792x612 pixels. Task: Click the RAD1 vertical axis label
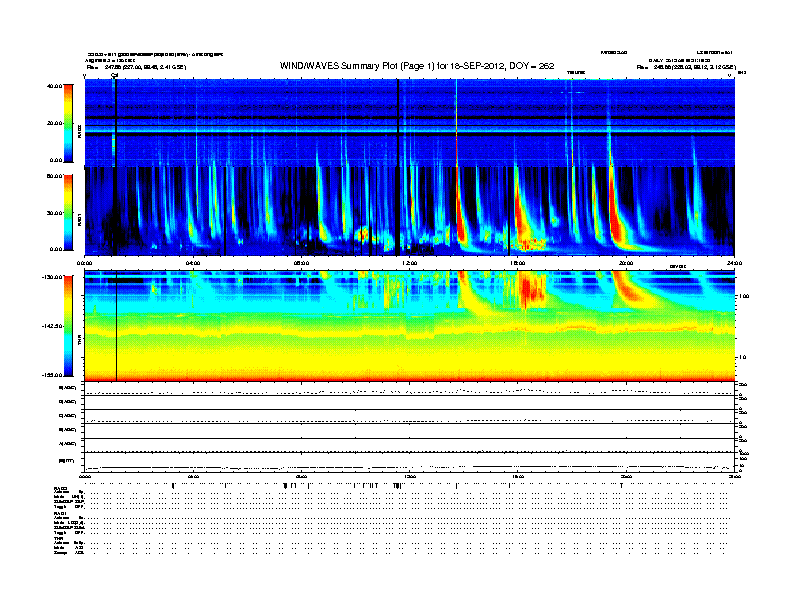coord(79,219)
